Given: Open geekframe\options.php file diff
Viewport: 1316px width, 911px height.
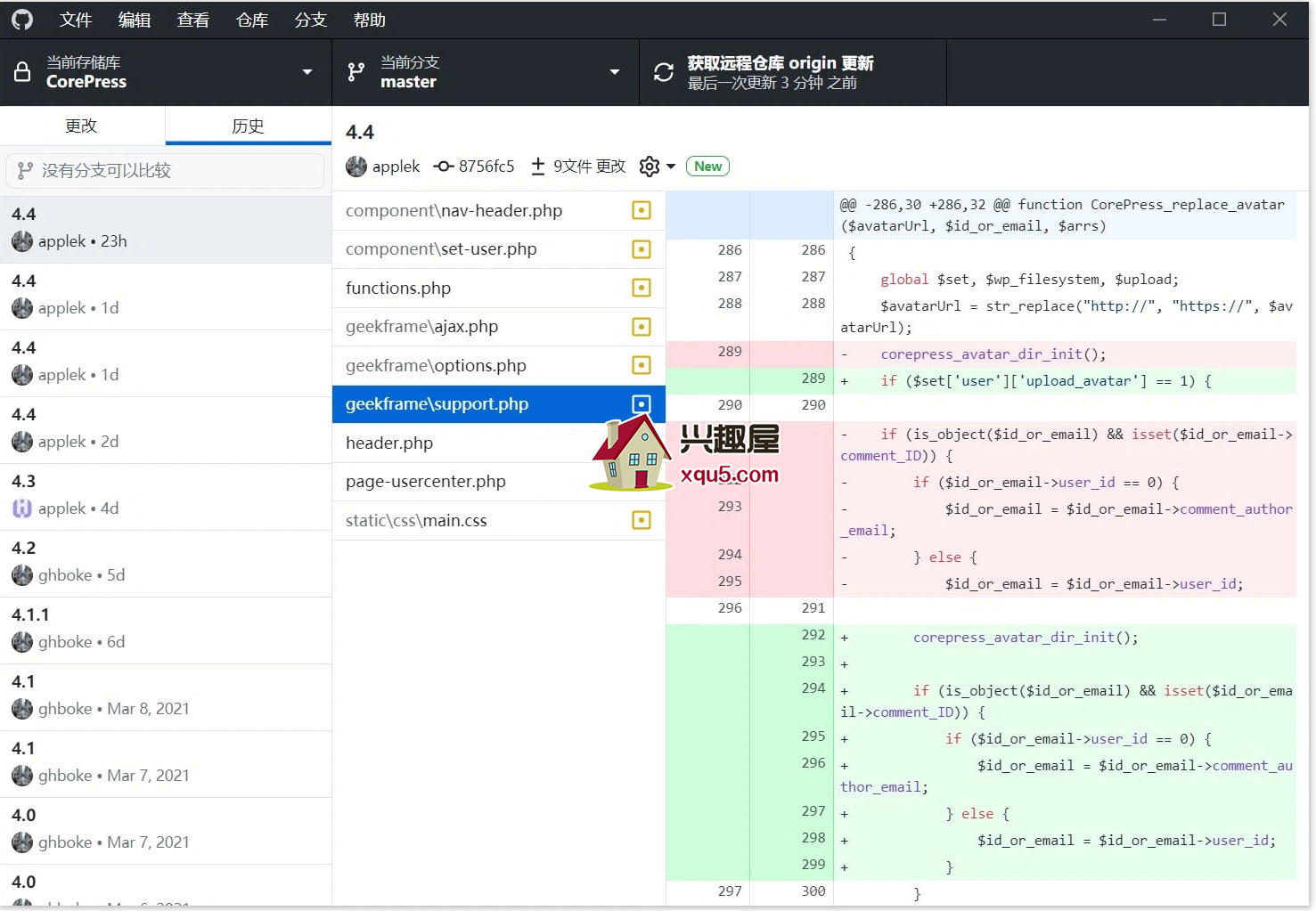Looking at the screenshot, I should 499,365.
